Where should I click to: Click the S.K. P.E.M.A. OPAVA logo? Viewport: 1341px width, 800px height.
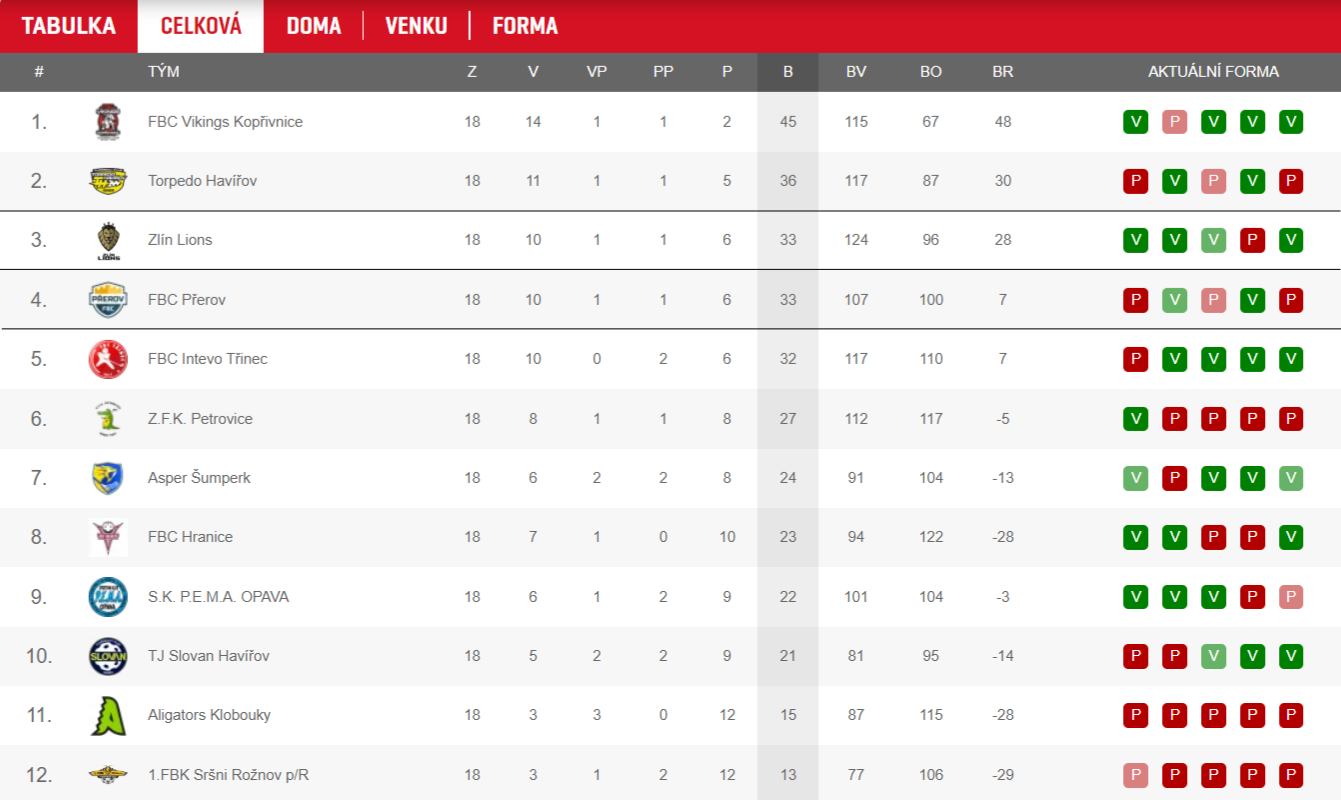coord(107,597)
